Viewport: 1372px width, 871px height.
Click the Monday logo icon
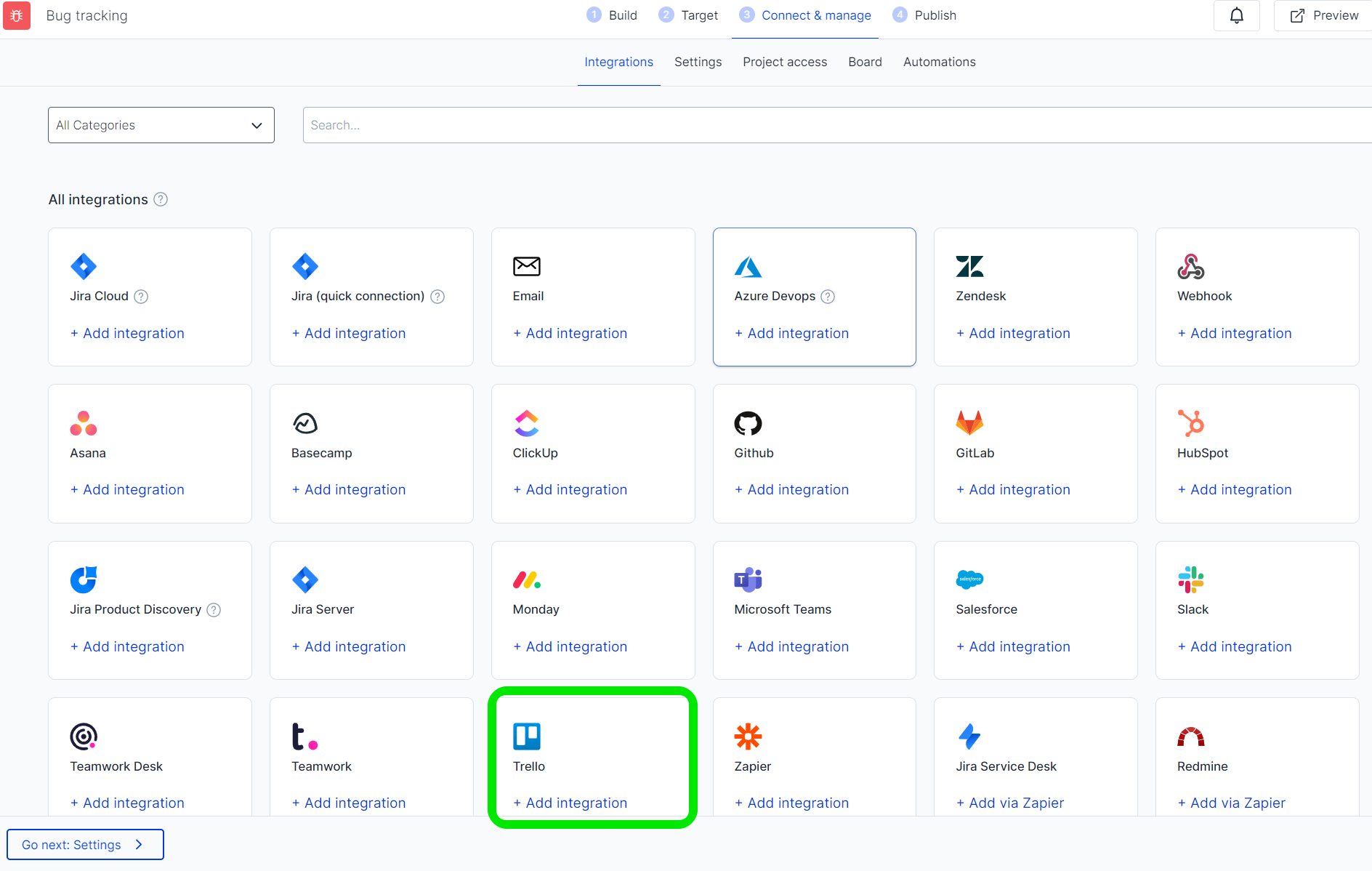[x=527, y=579]
